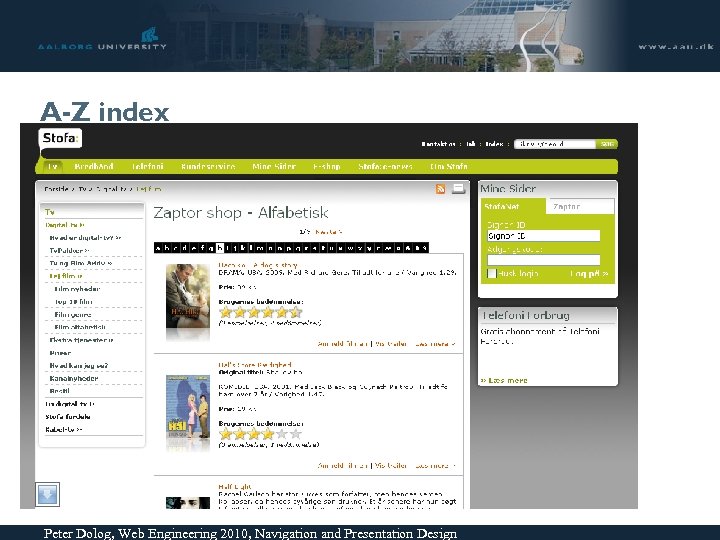Open 'Film alfabetisk' sidebar item
720x540 pixels.
(x=80, y=327)
